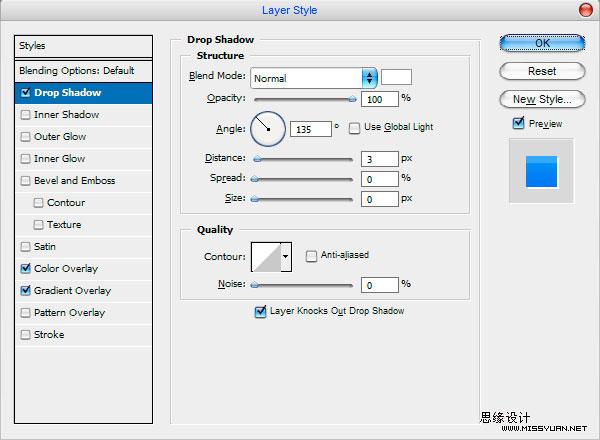Open the Blend Mode dropdown
The image size is (600, 440).
(x=314, y=78)
